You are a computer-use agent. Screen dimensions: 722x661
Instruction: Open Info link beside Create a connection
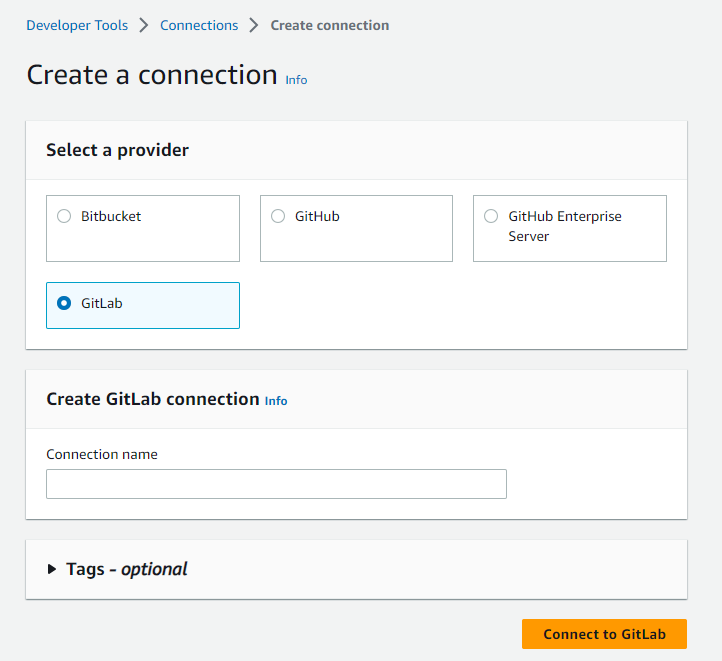(296, 79)
